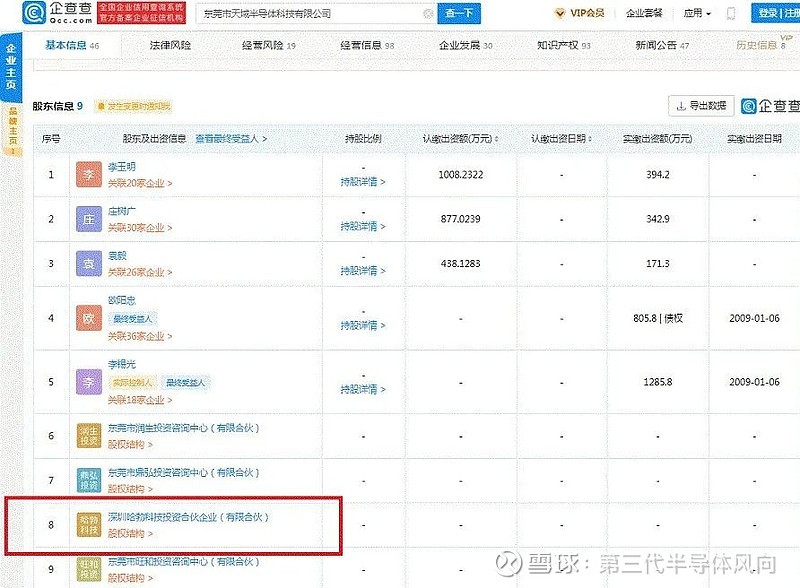Switch to the 经营风险 tab
Screen dimensions: 800x588
pyautogui.click(x=268, y=45)
